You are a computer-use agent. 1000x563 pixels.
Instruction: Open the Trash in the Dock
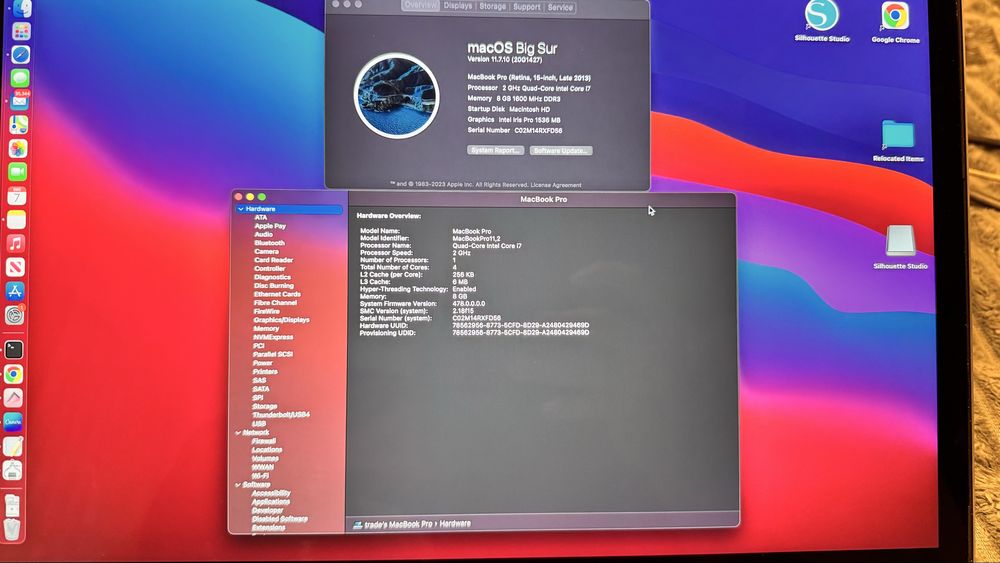(11, 529)
